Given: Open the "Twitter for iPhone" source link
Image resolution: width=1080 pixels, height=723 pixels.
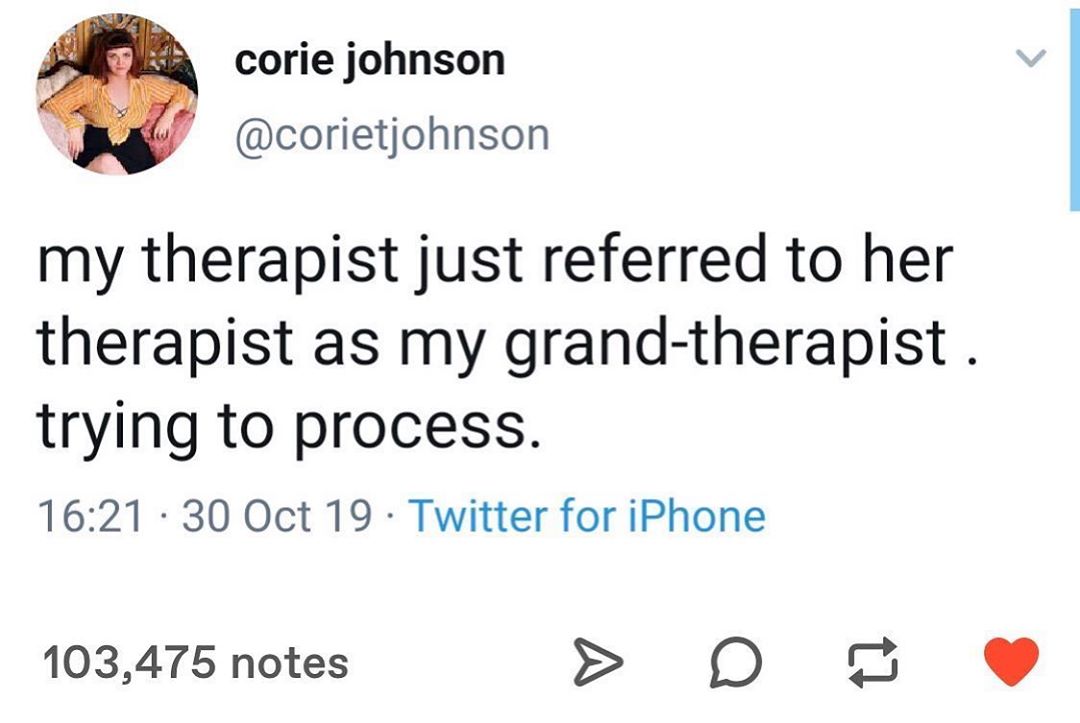Looking at the screenshot, I should [x=587, y=517].
